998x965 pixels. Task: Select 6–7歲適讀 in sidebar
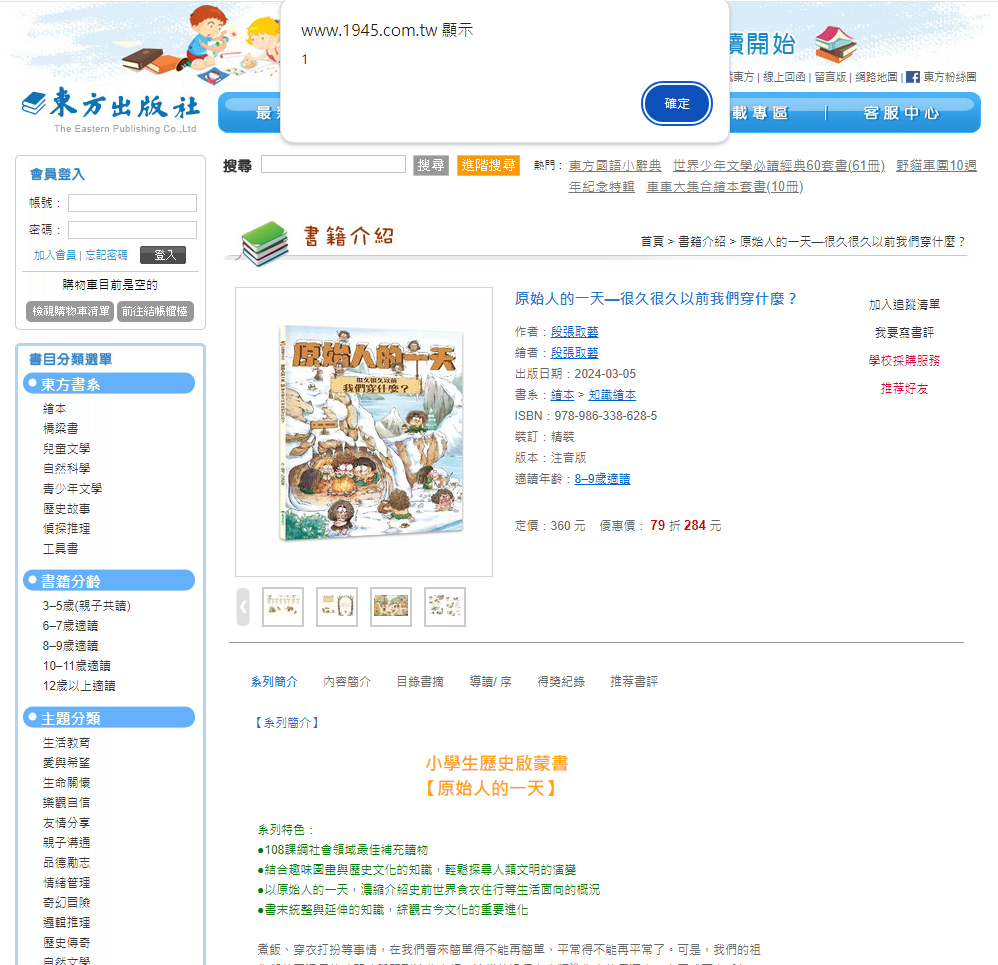(70, 626)
